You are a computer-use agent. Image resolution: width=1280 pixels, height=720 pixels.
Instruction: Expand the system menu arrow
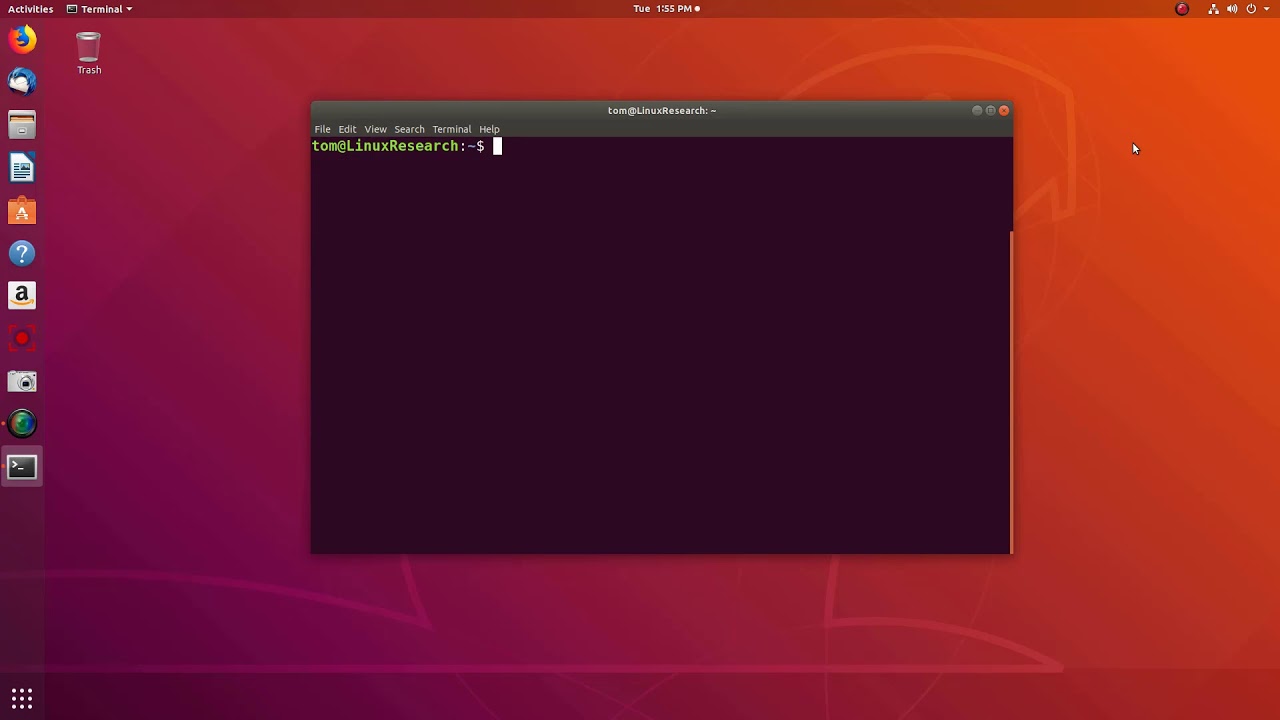[x=1266, y=9]
